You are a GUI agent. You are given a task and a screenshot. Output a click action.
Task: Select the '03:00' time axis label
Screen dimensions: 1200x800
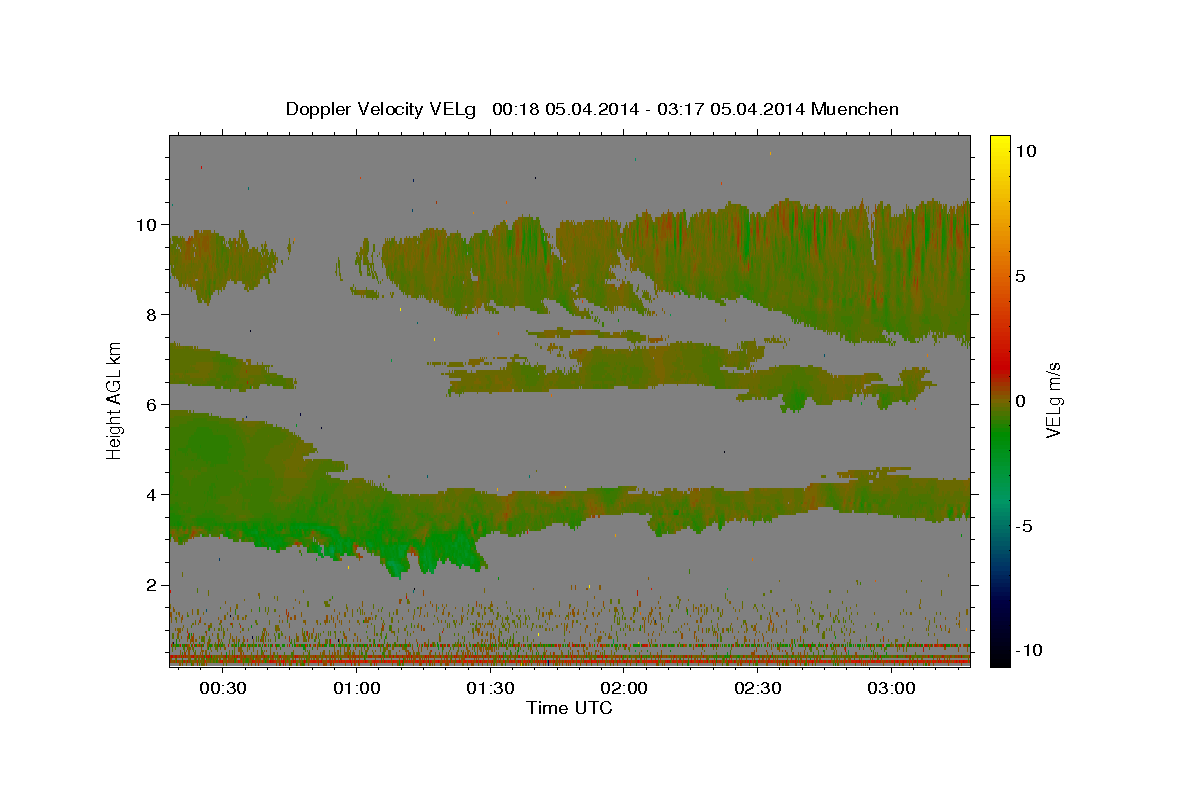(890, 689)
